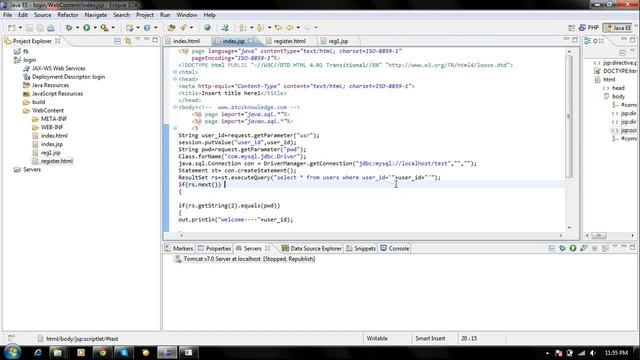Click the Back navigation arrow in toolbar

coord(289,28)
